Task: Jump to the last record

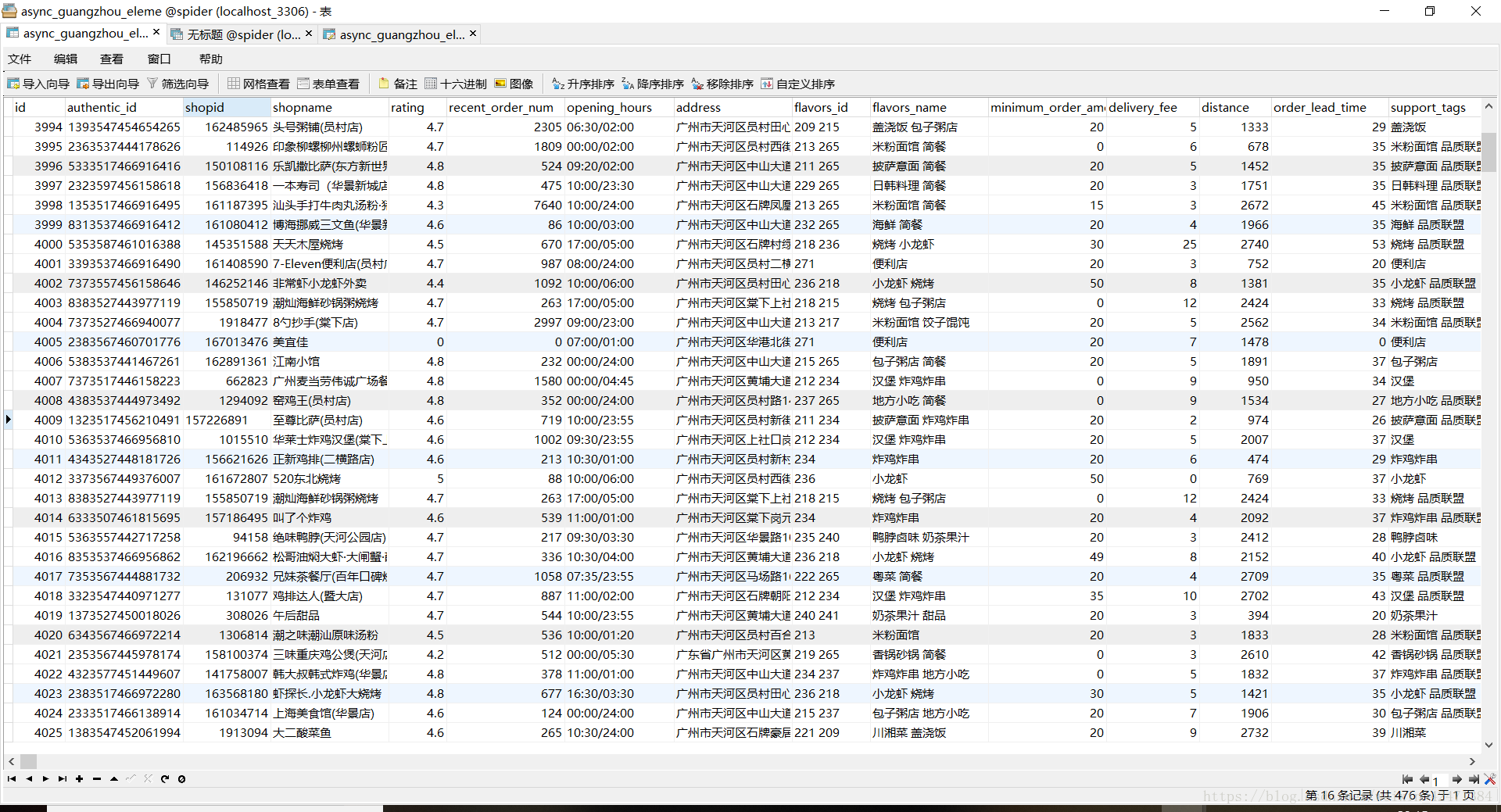Action: pyautogui.click(x=63, y=778)
